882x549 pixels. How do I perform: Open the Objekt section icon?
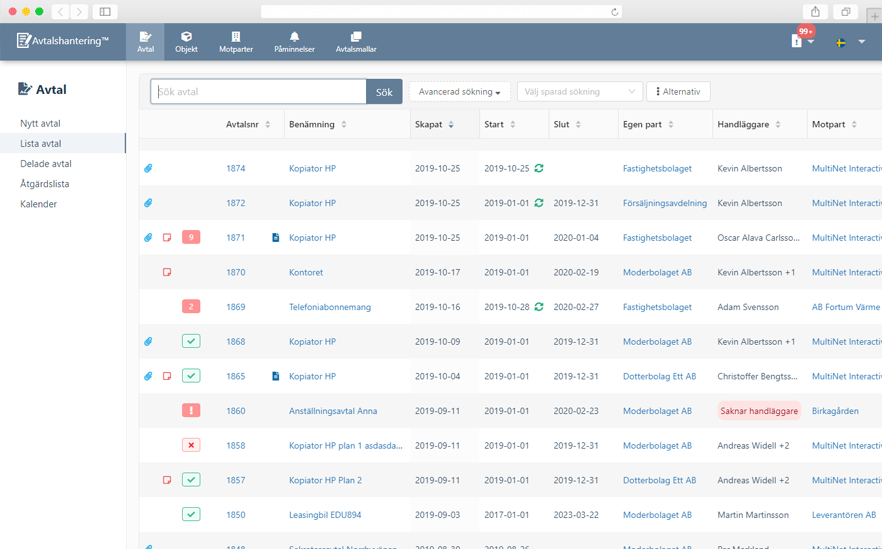[x=186, y=38]
